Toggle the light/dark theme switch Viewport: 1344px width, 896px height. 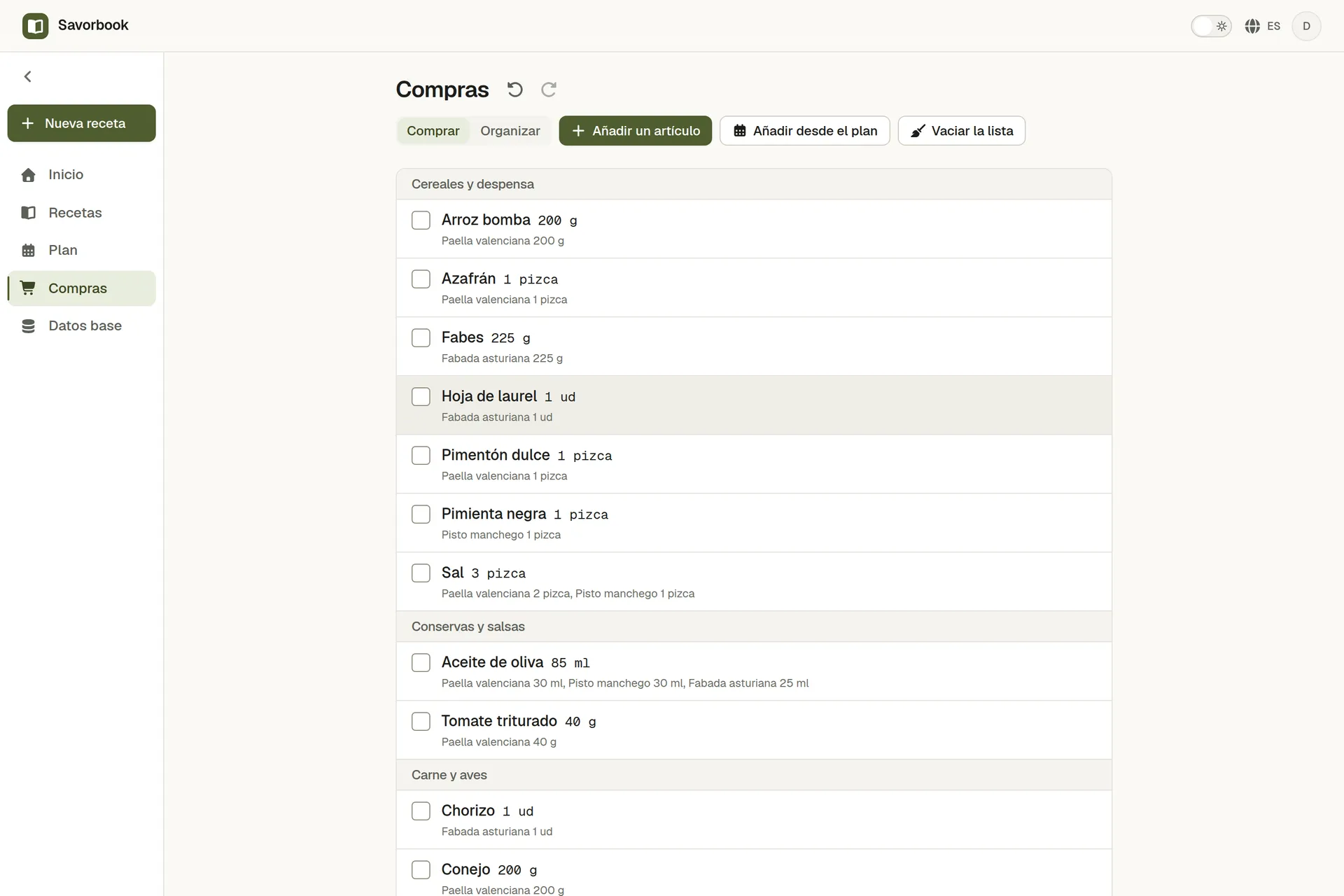[1211, 26]
